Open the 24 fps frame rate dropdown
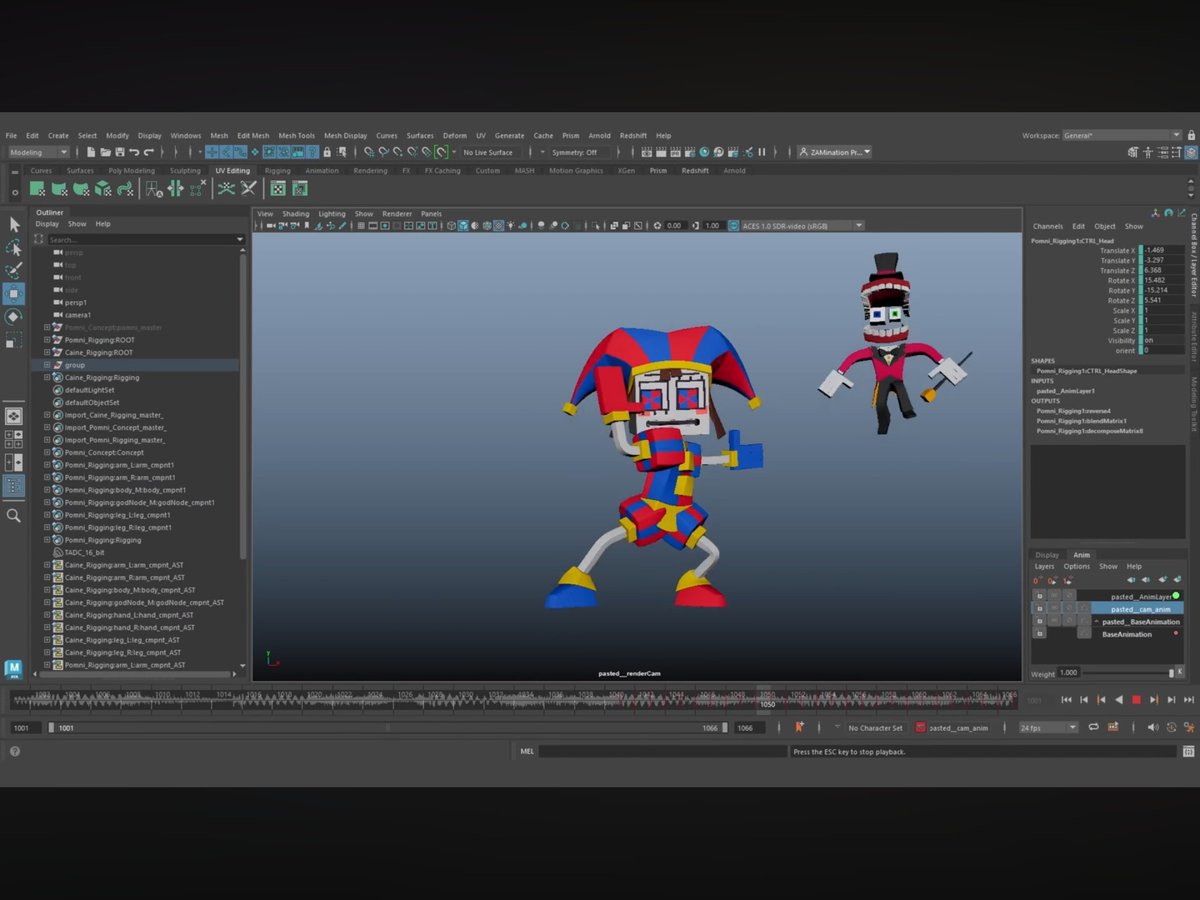This screenshot has height=900, width=1200. click(1049, 728)
